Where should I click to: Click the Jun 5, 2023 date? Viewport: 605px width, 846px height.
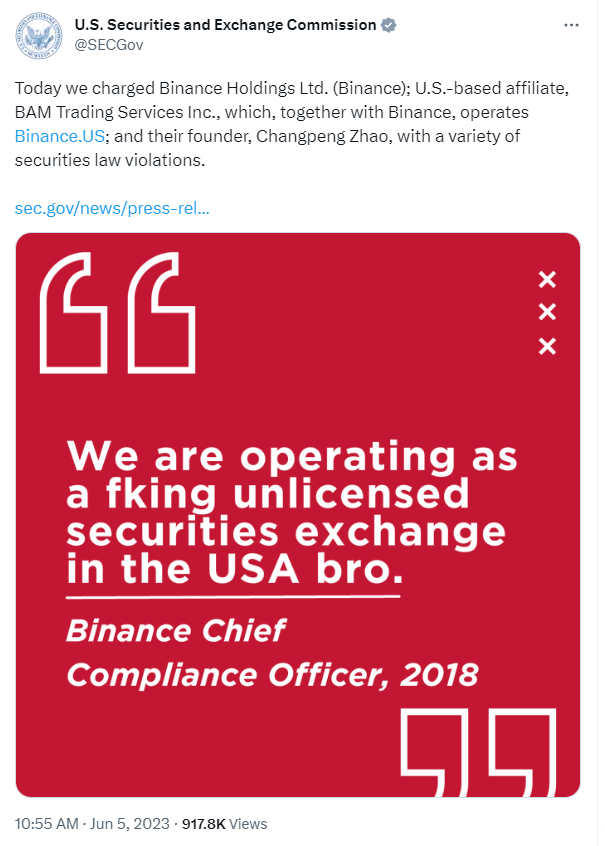click(130, 824)
